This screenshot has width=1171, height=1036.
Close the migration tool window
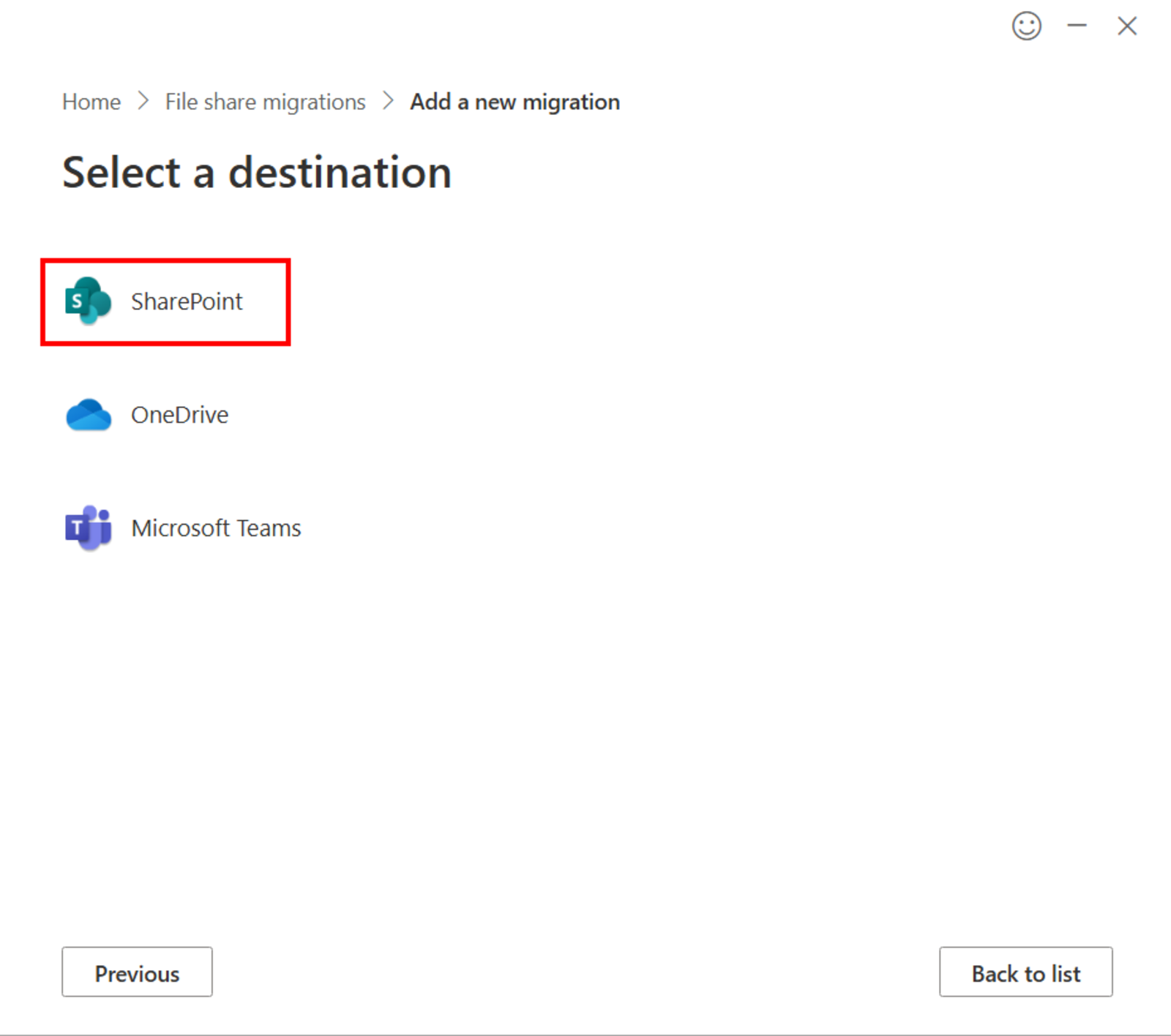pyautogui.click(x=1126, y=26)
